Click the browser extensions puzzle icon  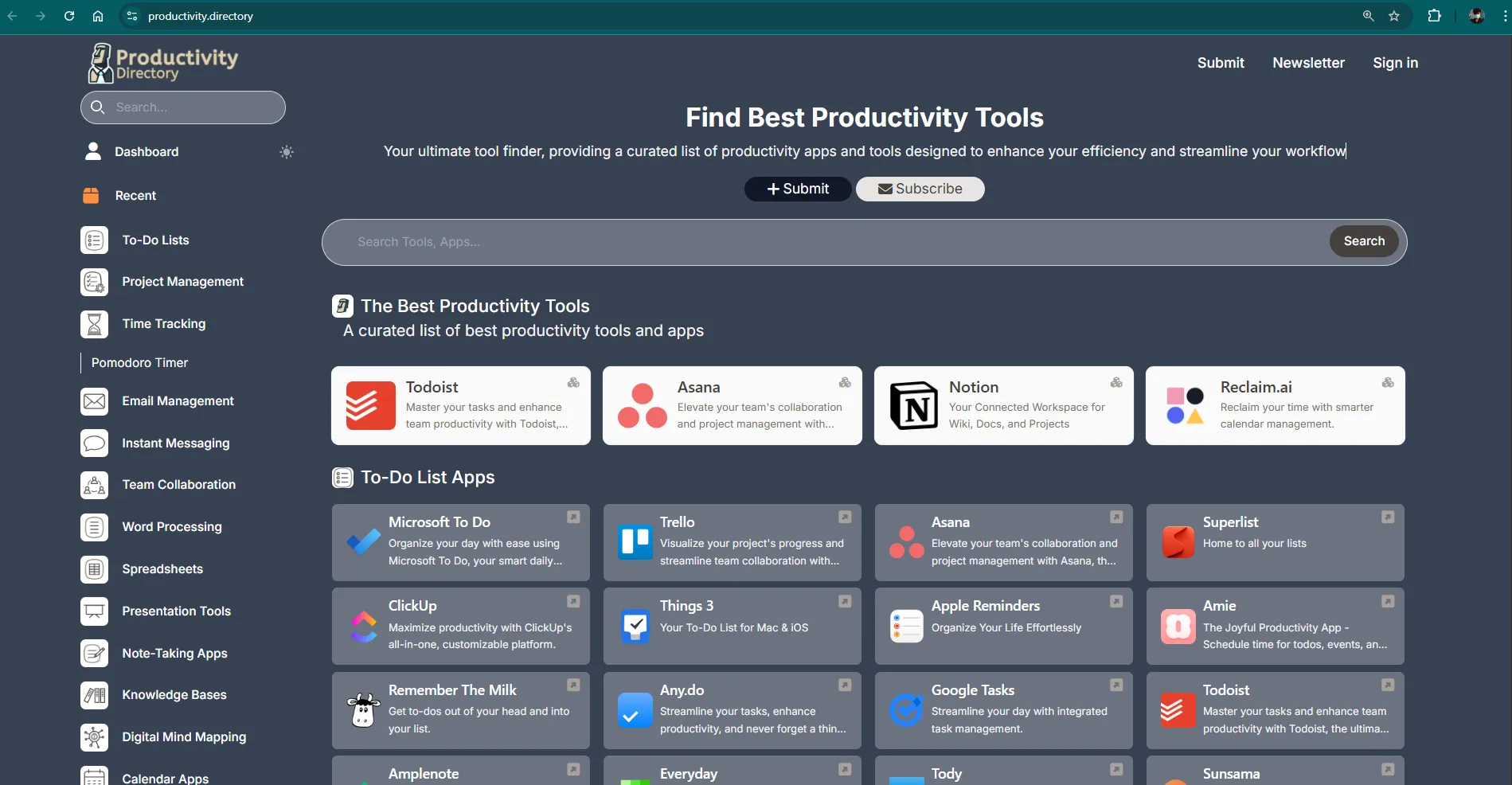tap(1434, 16)
